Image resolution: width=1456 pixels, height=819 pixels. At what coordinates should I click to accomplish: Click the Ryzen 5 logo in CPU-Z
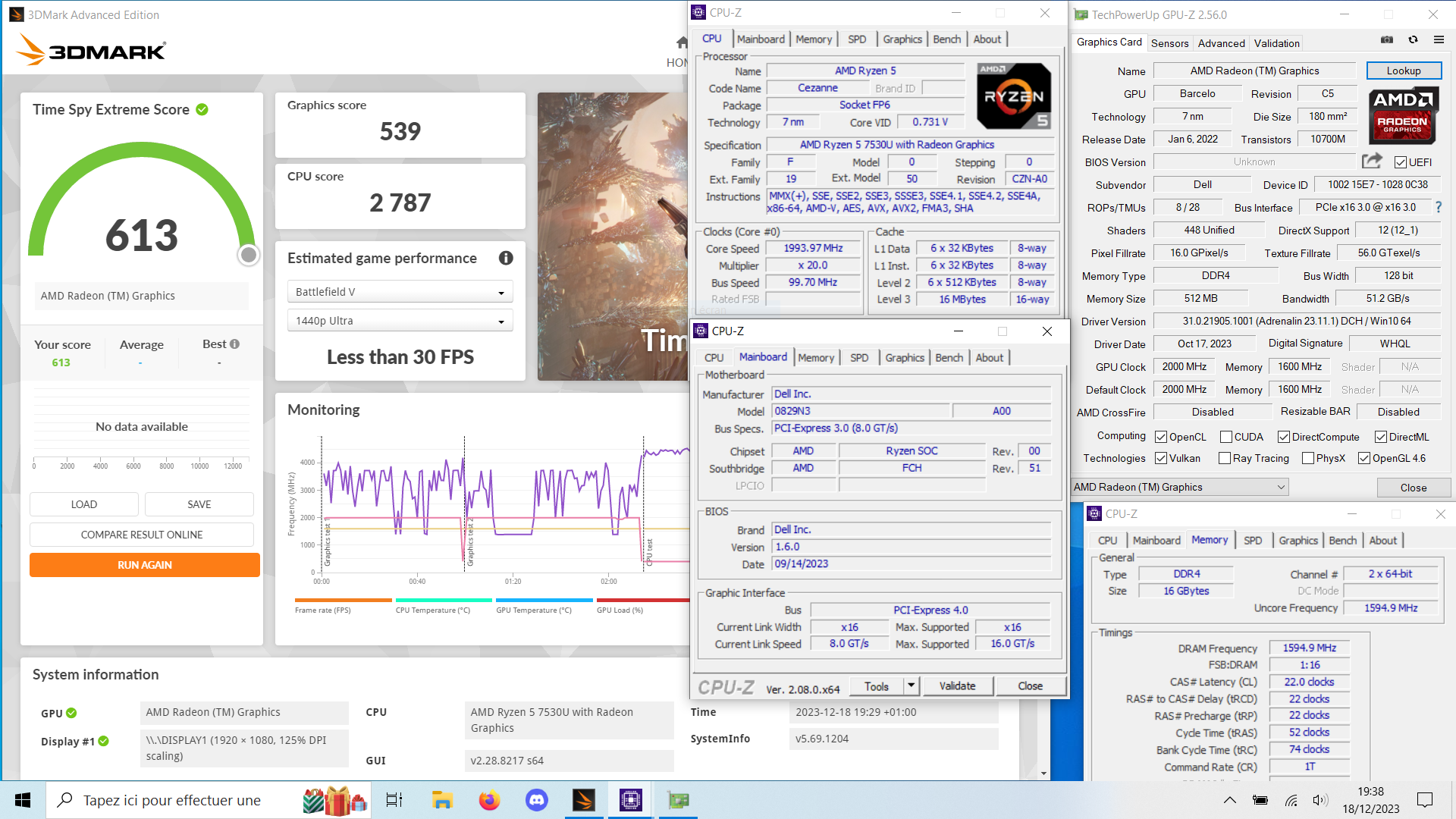tap(1014, 96)
